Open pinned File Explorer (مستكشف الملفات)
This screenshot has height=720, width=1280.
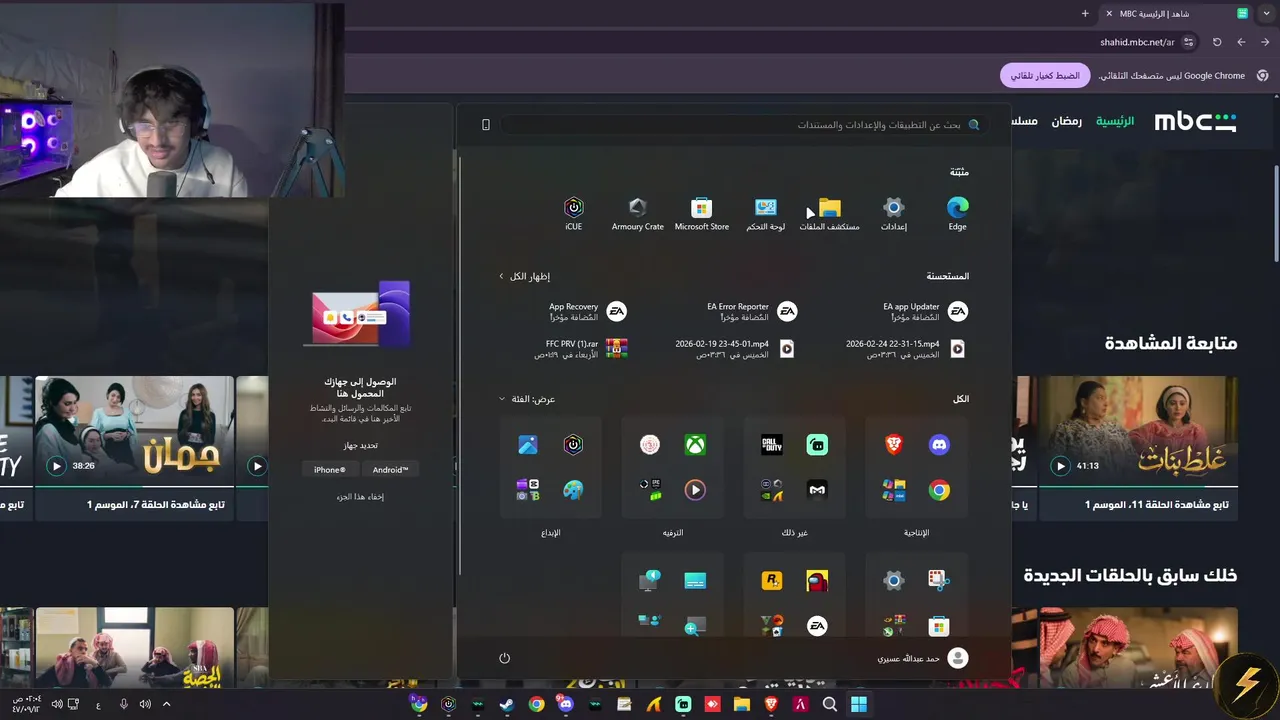[x=829, y=213]
